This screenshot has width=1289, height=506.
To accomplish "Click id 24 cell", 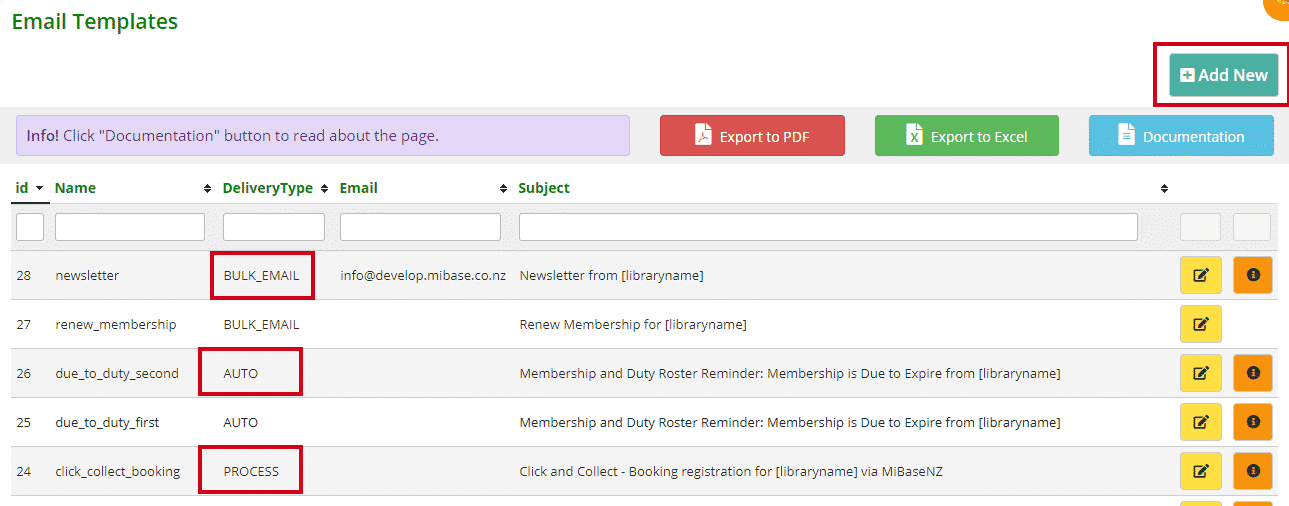I will 24,471.
